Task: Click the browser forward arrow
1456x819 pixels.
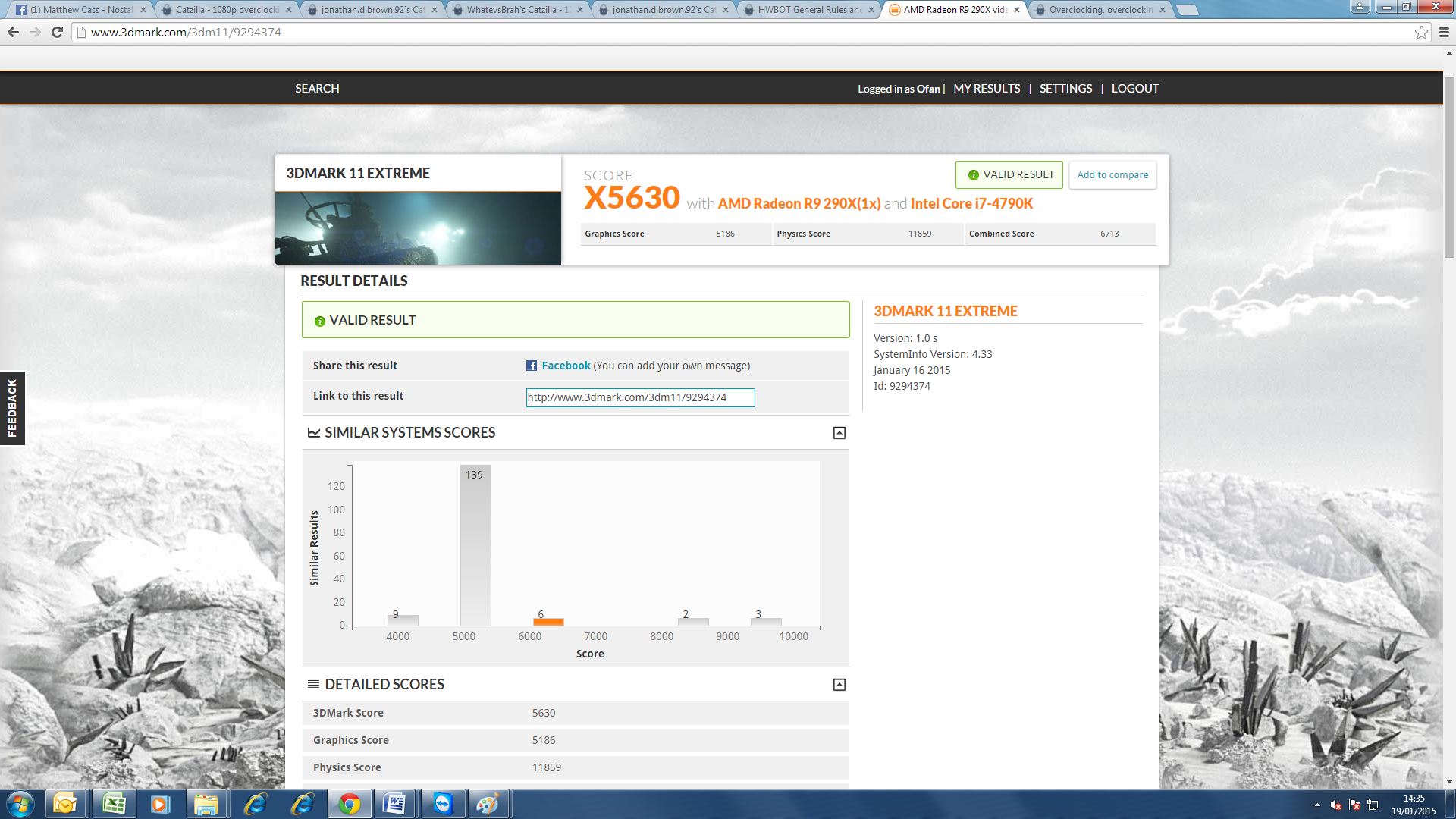Action: tap(35, 32)
